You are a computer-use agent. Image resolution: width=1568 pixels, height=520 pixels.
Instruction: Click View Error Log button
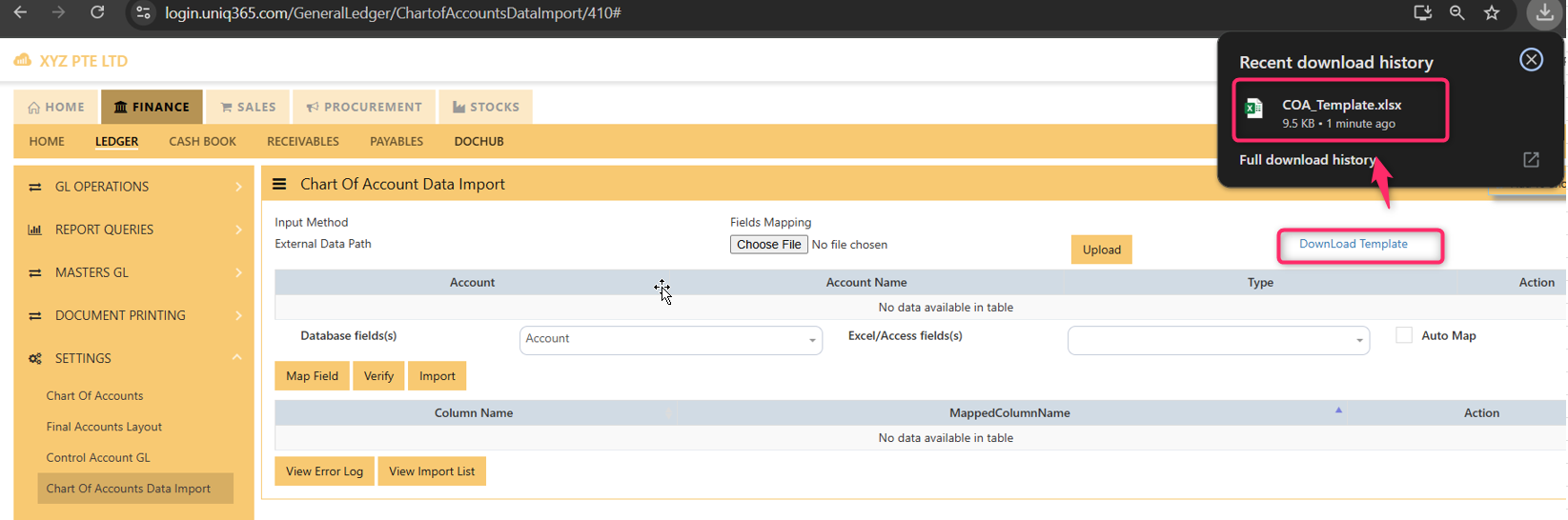point(324,471)
